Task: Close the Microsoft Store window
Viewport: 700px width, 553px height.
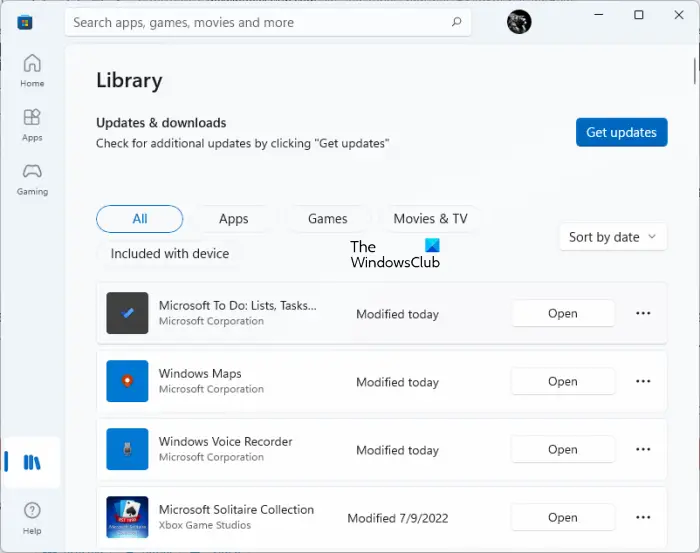Action: [x=679, y=15]
